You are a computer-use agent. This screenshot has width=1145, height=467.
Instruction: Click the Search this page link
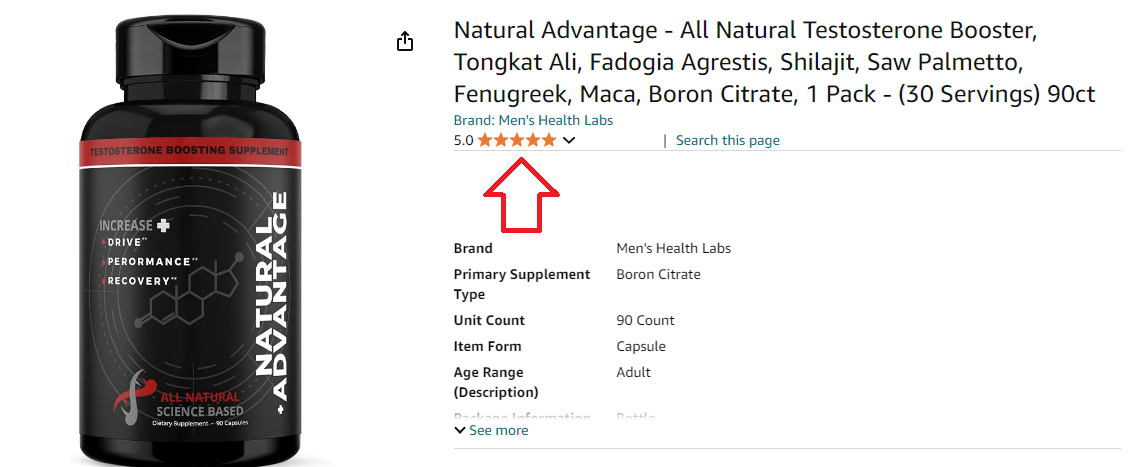click(727, 141)
